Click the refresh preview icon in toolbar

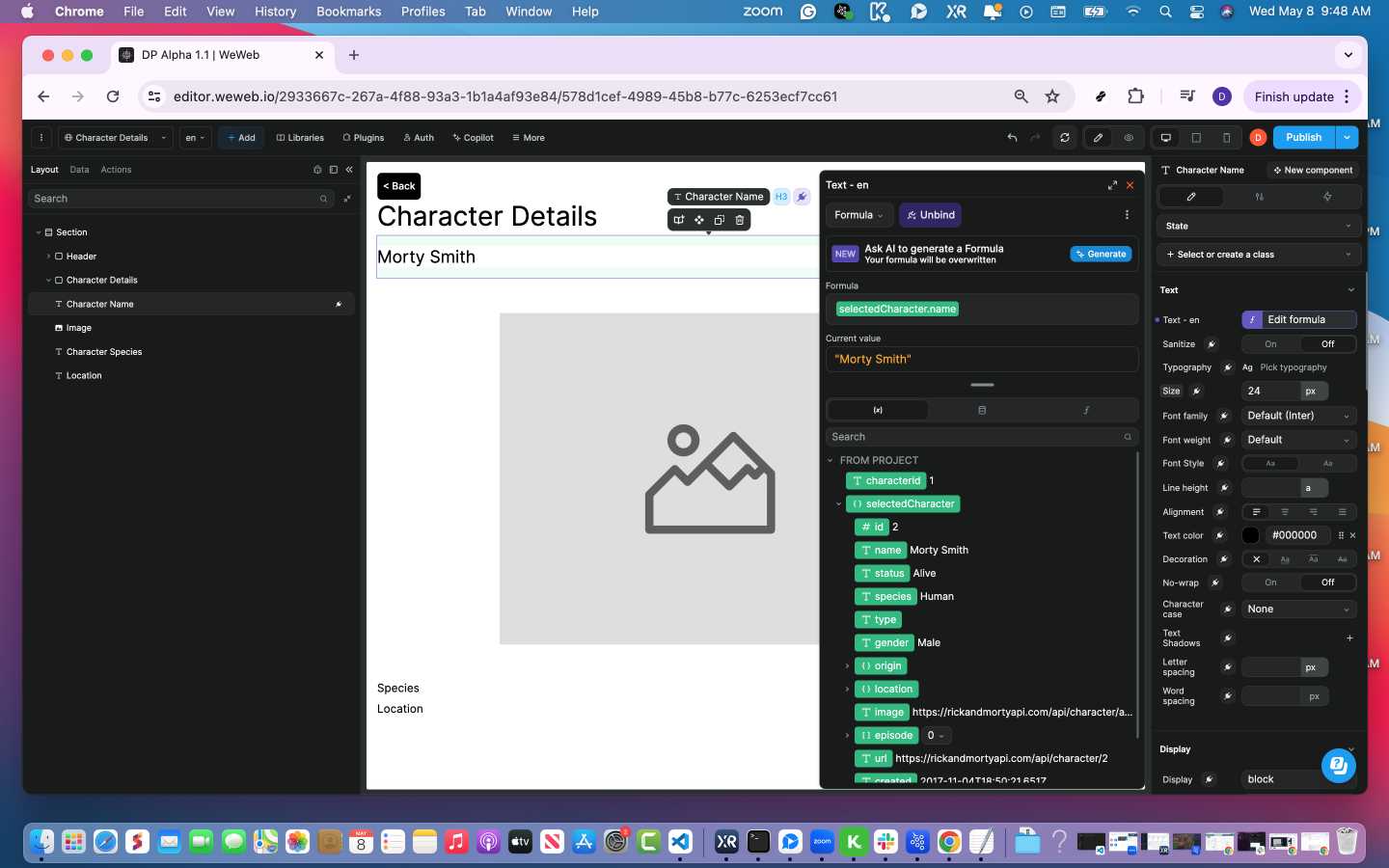pyautogui.click(x=1065, y=138)
